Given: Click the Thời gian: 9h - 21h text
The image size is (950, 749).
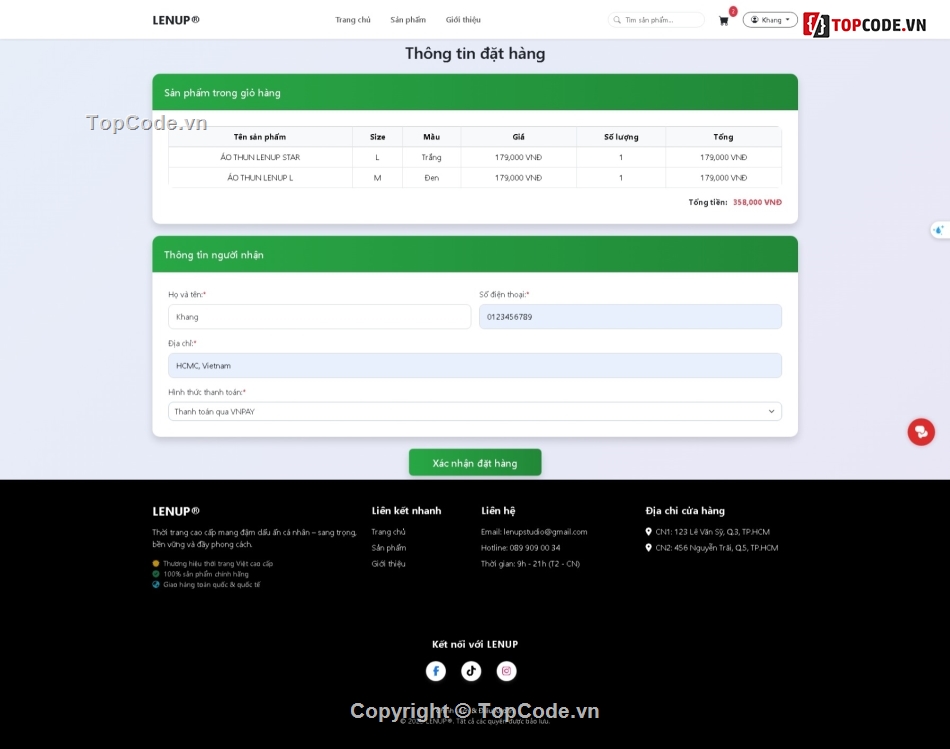Looking at the screenshot, I should coord(530,564).
